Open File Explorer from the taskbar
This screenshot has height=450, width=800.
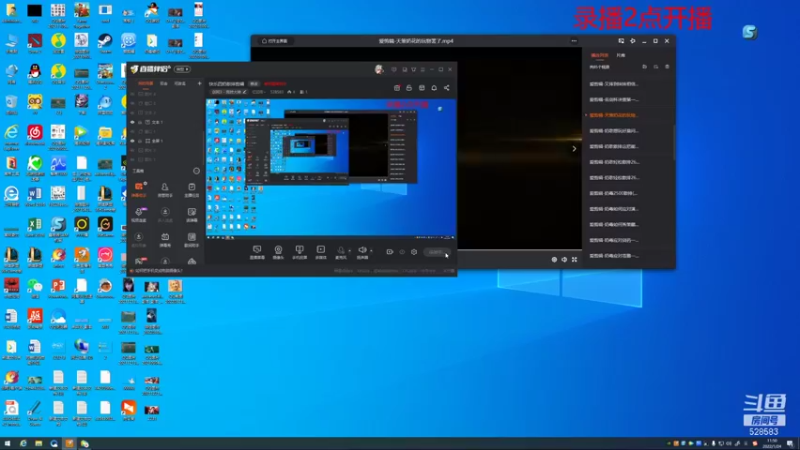38,444
